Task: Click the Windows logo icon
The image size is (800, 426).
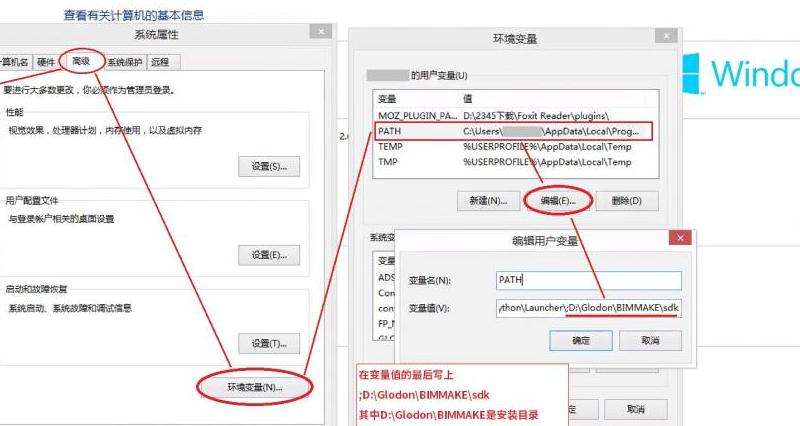Action: (691, 73)
